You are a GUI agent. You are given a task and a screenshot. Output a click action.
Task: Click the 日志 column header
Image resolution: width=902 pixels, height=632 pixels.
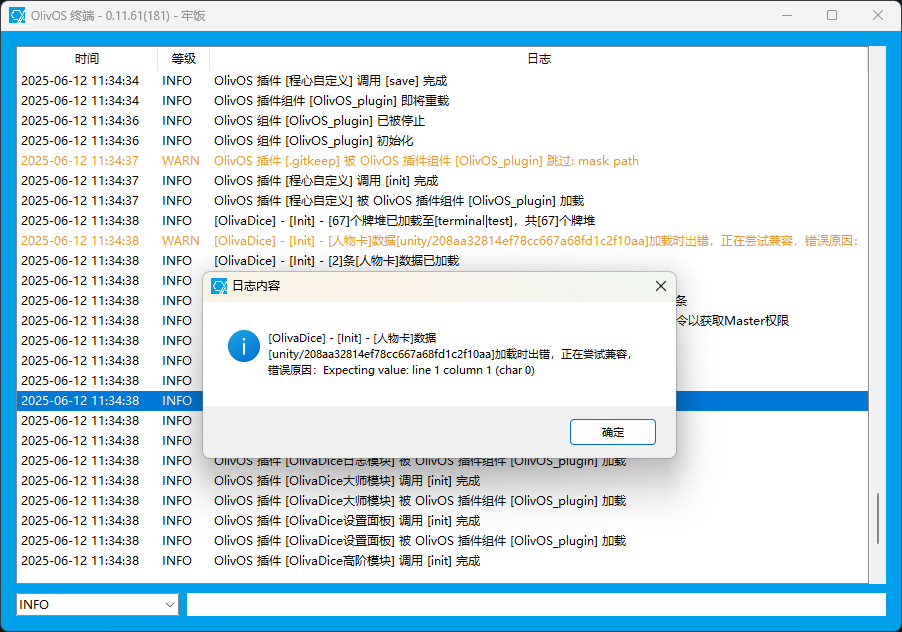tap(538, 59)
